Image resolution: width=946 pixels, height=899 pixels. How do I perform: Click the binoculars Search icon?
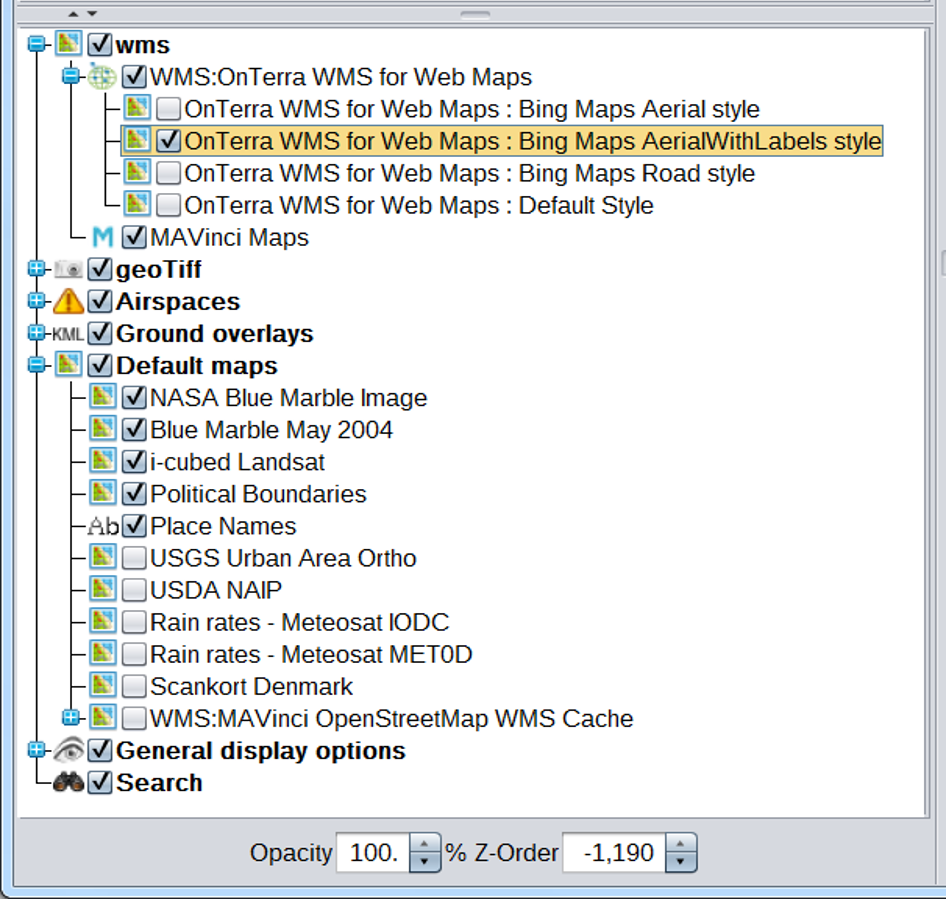68,783
